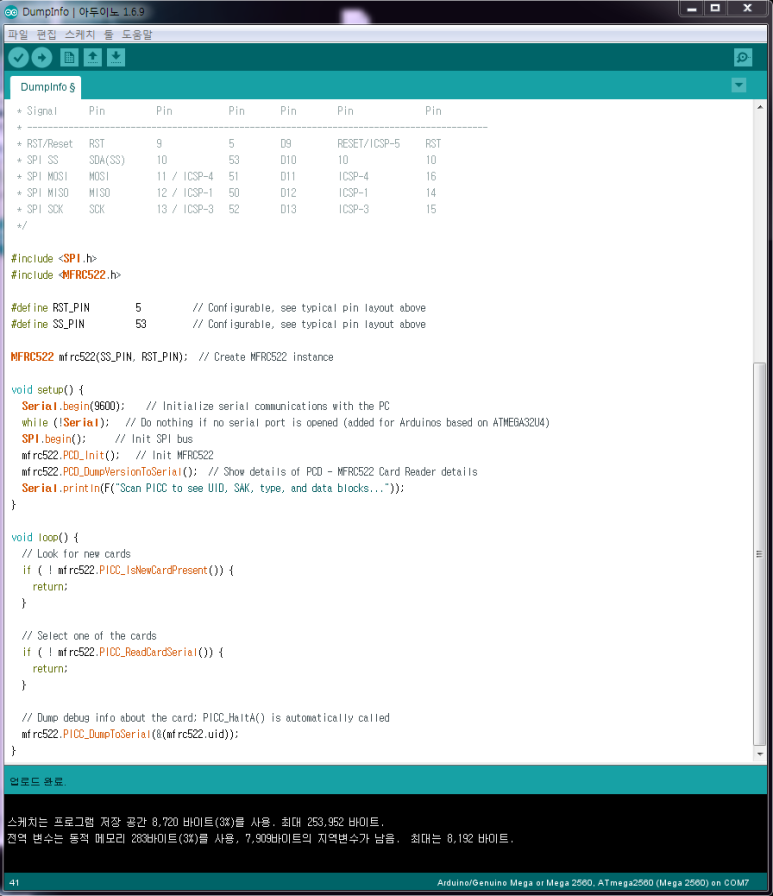Click the 'SPI SS' row in the pin table
773x896 pixels.
point(227,160)
